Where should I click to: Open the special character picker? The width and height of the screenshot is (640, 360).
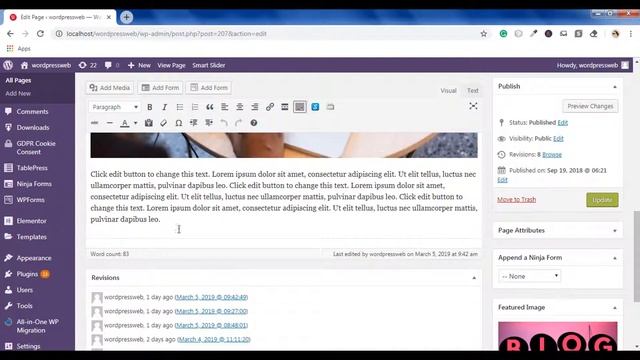pyautogui.click(x=179, y=123)
